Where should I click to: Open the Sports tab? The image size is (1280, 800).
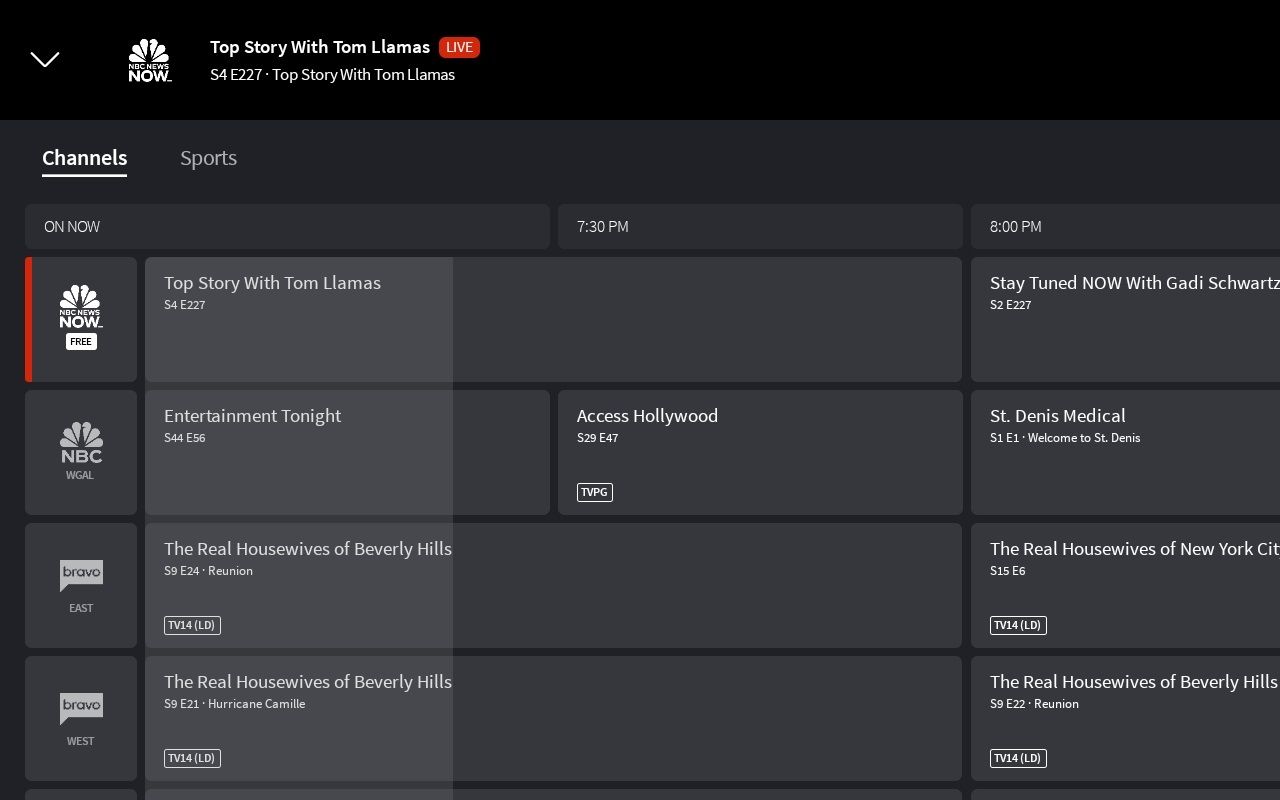[208, 158]
